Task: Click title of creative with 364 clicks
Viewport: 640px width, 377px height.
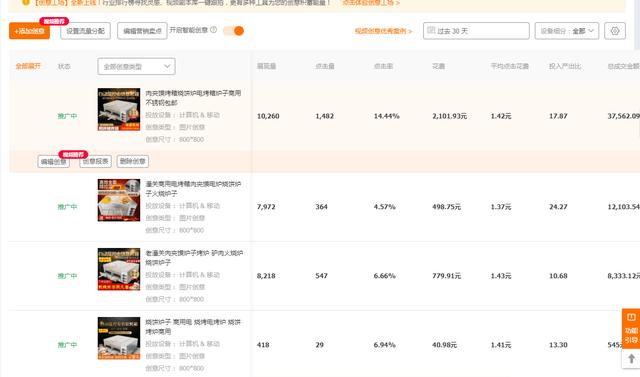Action: tap(193, 188)
